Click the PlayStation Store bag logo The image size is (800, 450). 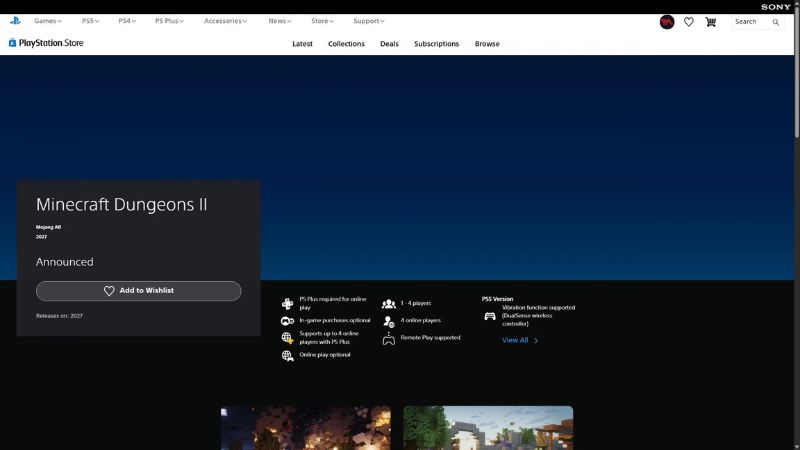(x=12, y=43)
